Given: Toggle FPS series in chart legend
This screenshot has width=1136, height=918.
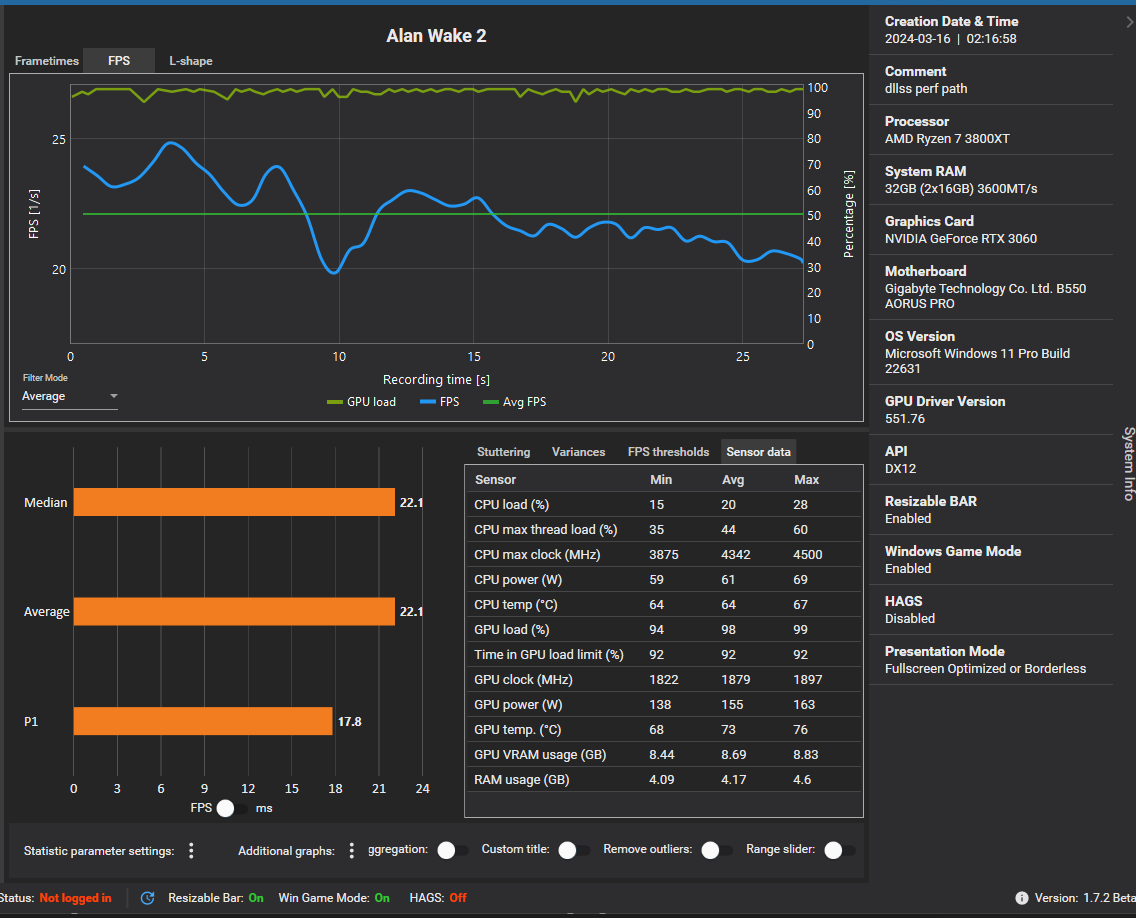Looking at the screenshot, I should 440,401.
